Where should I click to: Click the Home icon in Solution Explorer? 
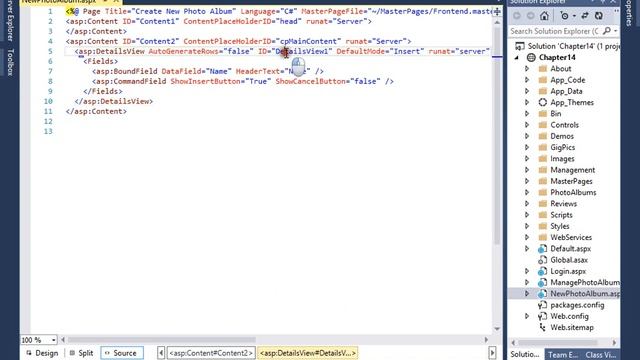tap(544, 16)
